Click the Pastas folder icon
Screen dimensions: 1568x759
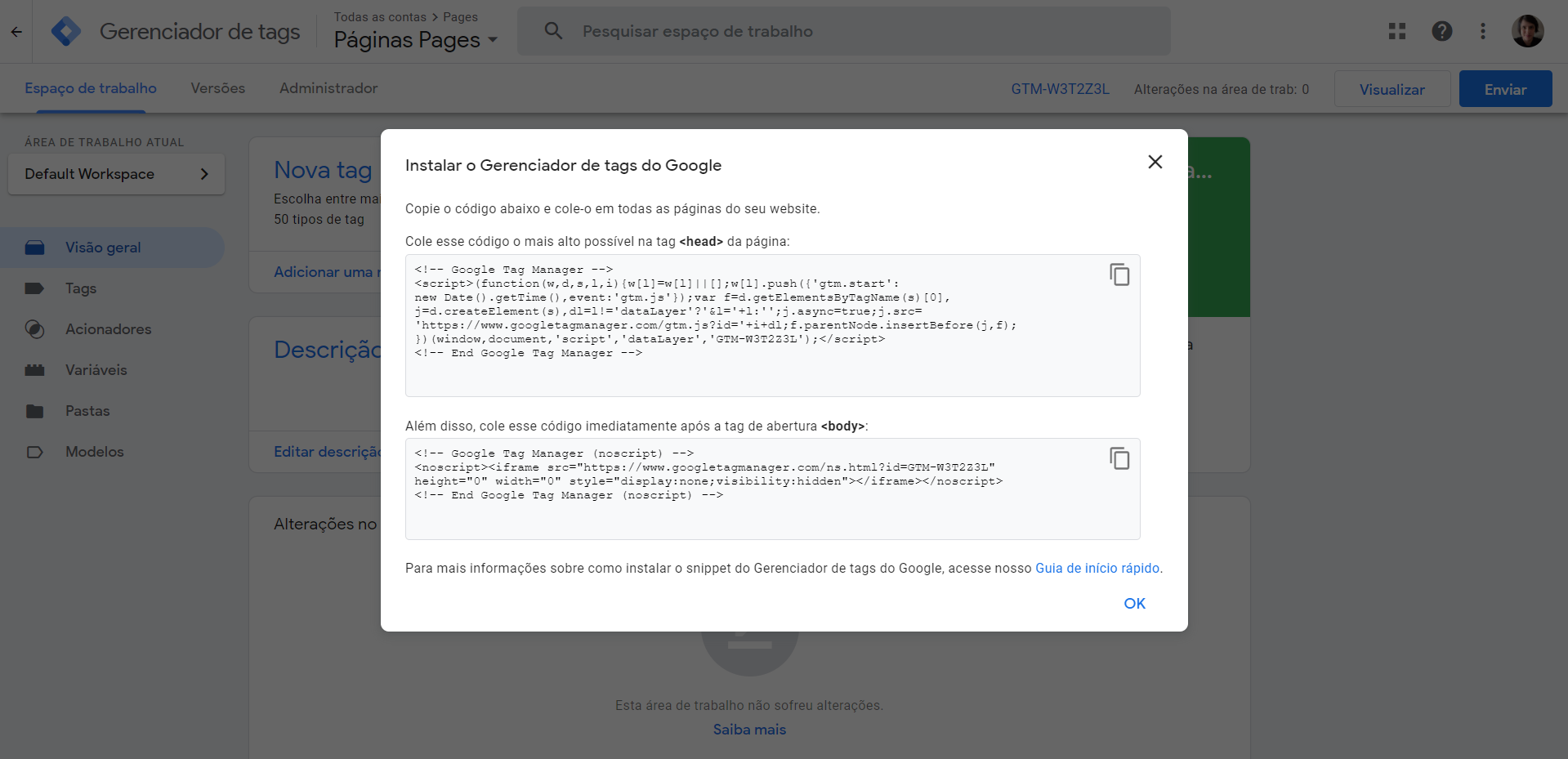click(34, 411)
